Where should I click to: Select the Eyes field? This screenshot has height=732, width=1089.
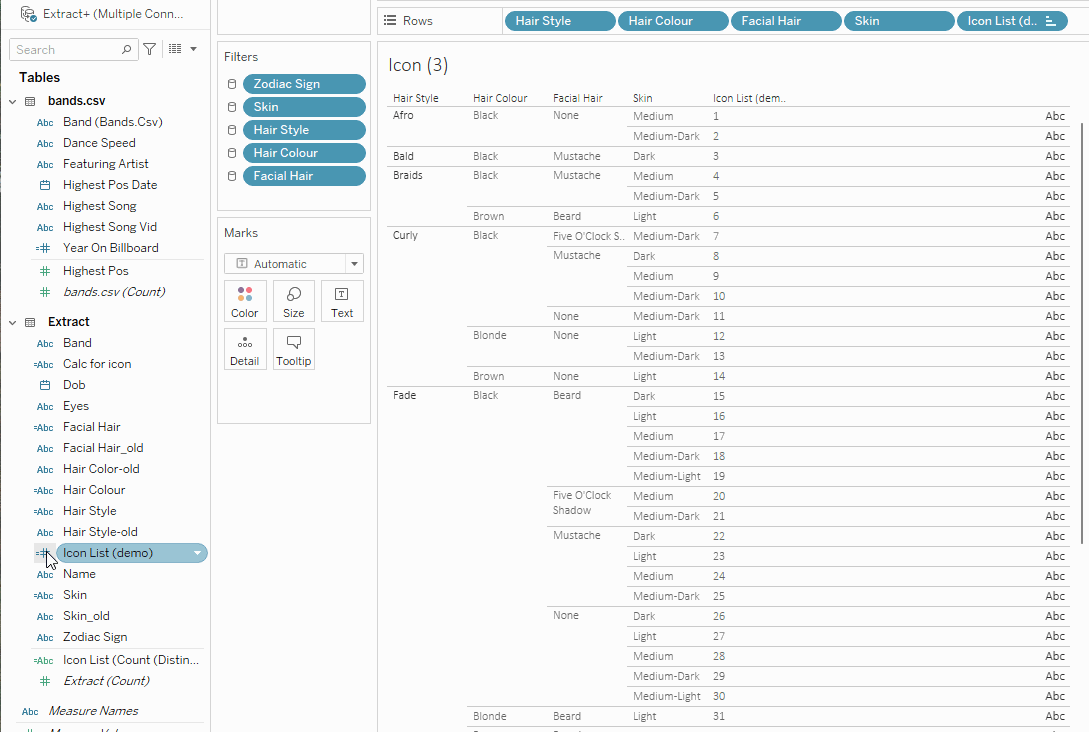pyautogui.click(x=76, y=406)
